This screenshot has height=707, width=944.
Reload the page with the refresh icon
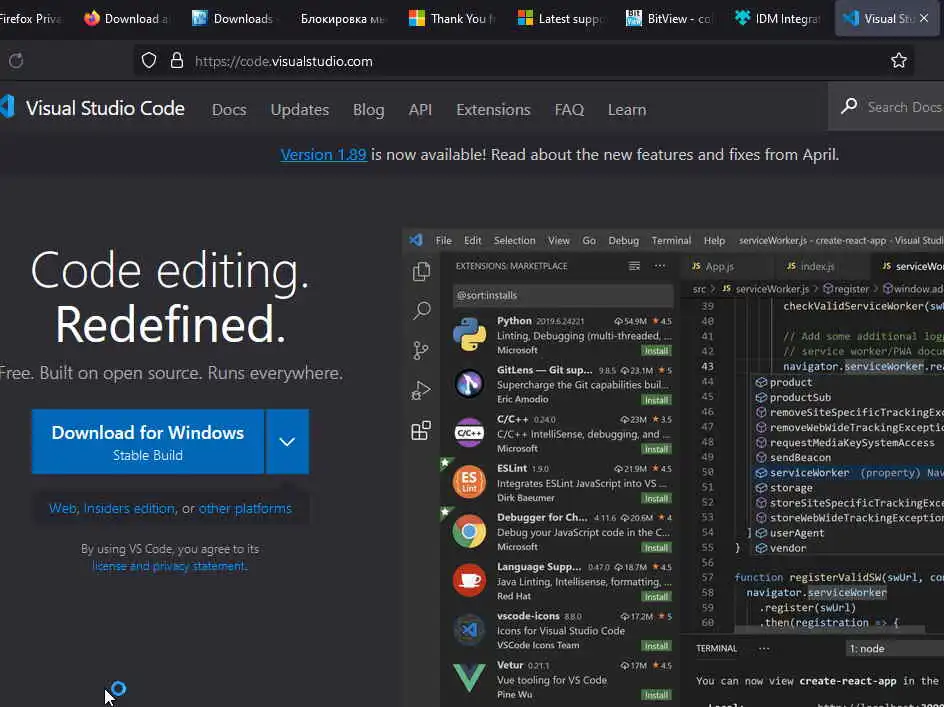tap(16, 61)
